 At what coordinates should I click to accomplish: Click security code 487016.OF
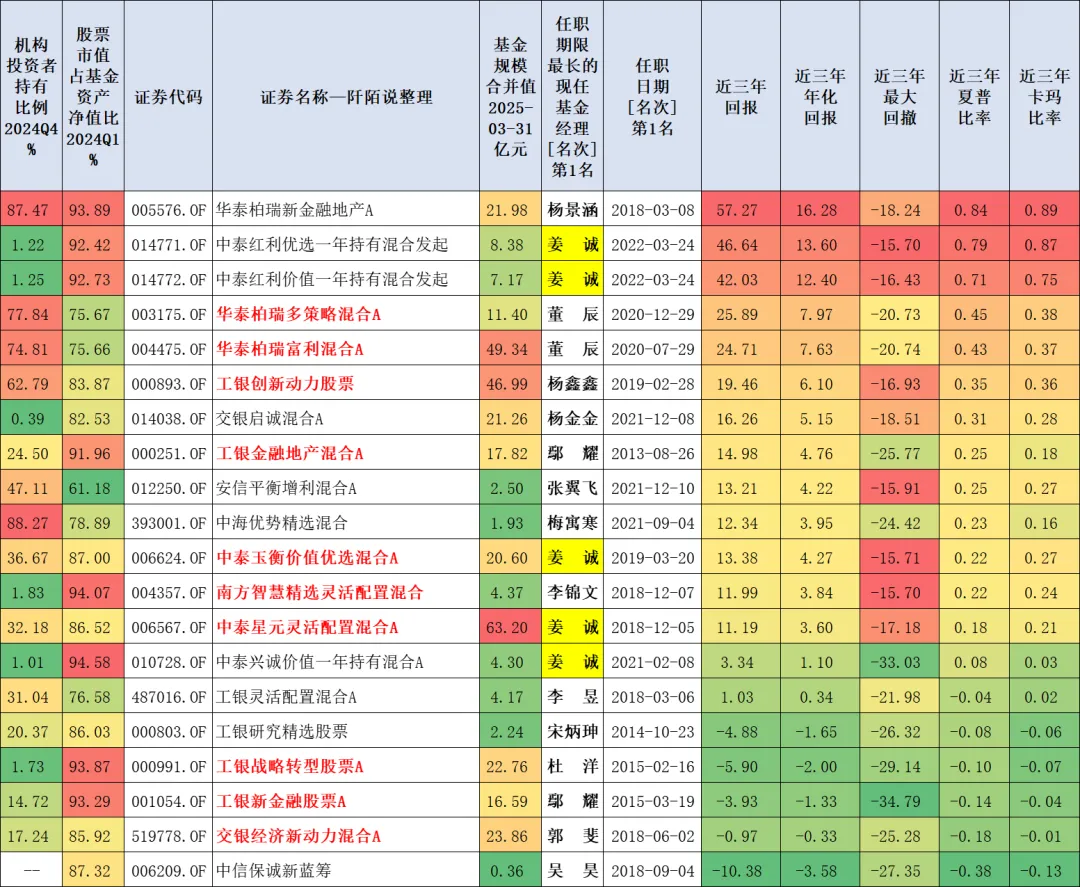[169, 697]
